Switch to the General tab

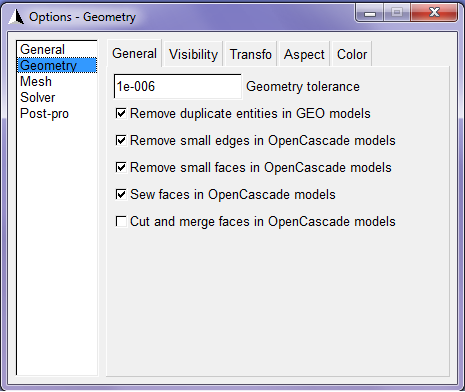point(134,53)
